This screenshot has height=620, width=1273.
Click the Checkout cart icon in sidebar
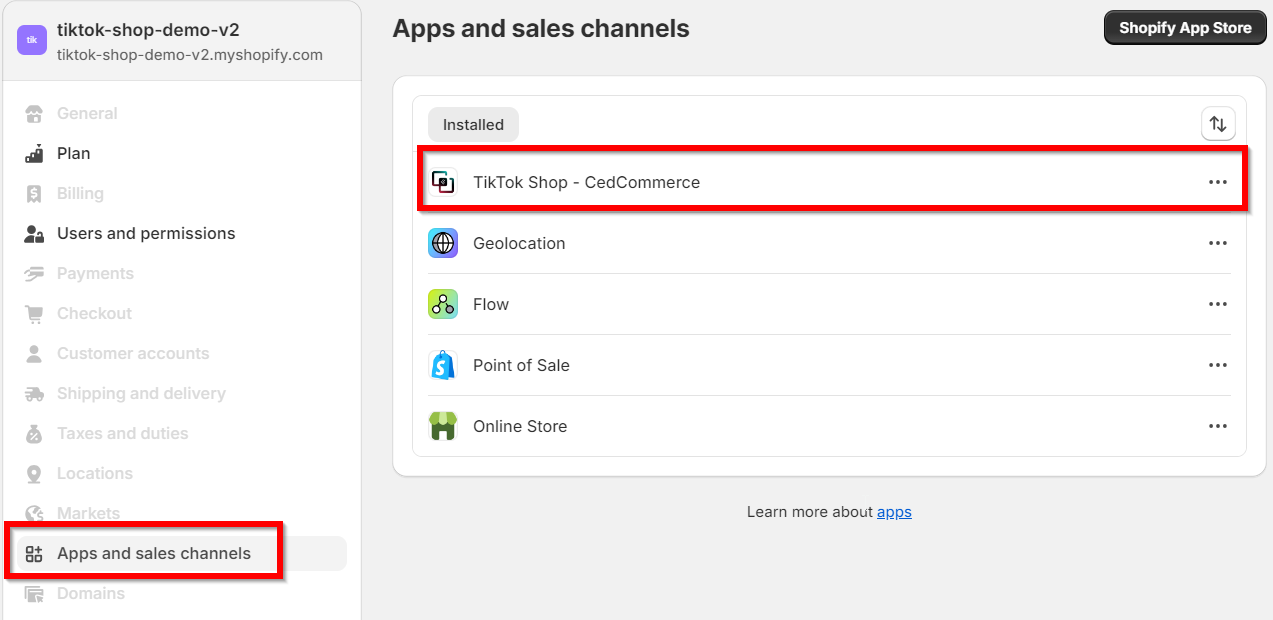click(35, 313)
